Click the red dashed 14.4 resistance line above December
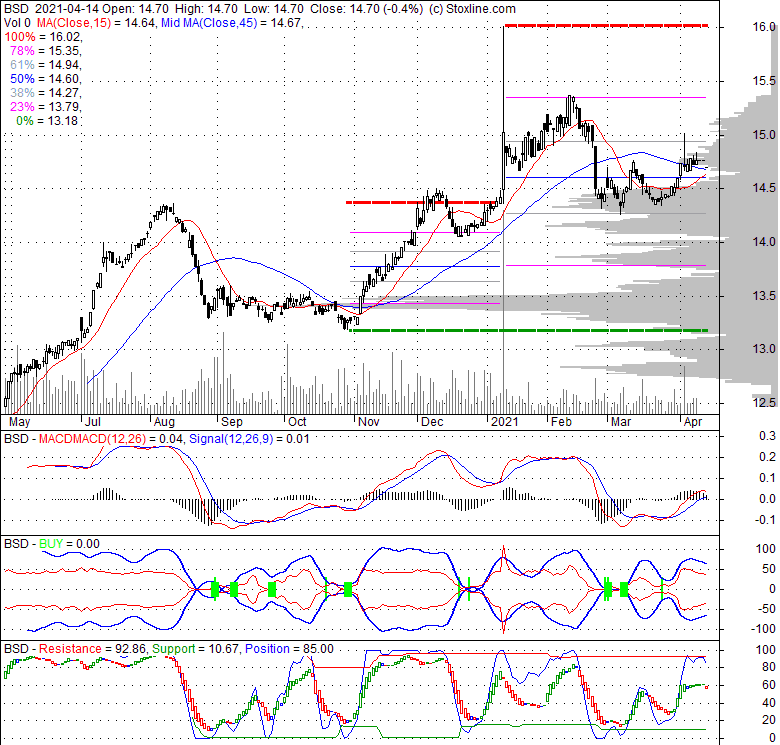 click(422, 202)
